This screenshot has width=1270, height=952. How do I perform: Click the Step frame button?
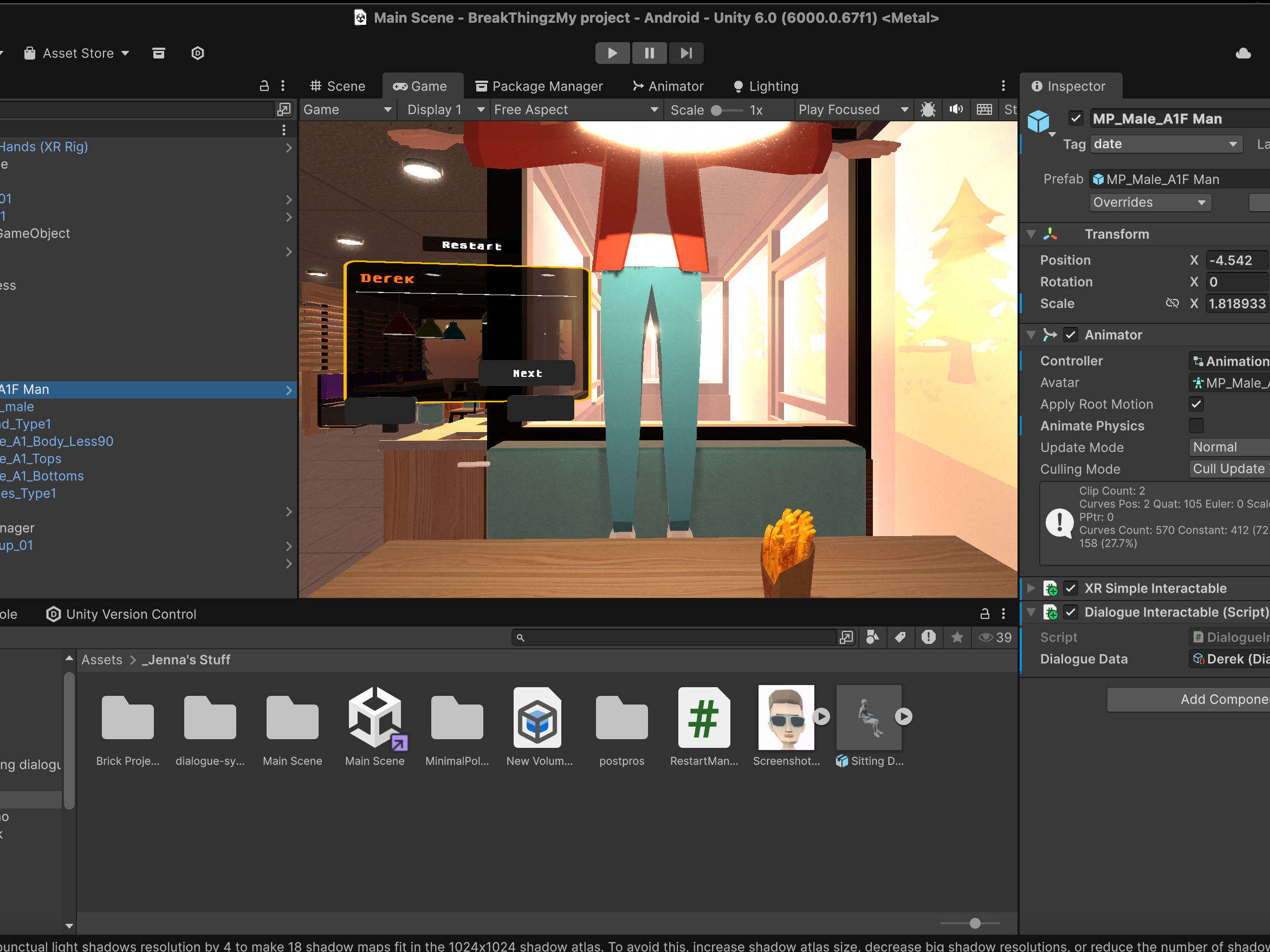686,54
